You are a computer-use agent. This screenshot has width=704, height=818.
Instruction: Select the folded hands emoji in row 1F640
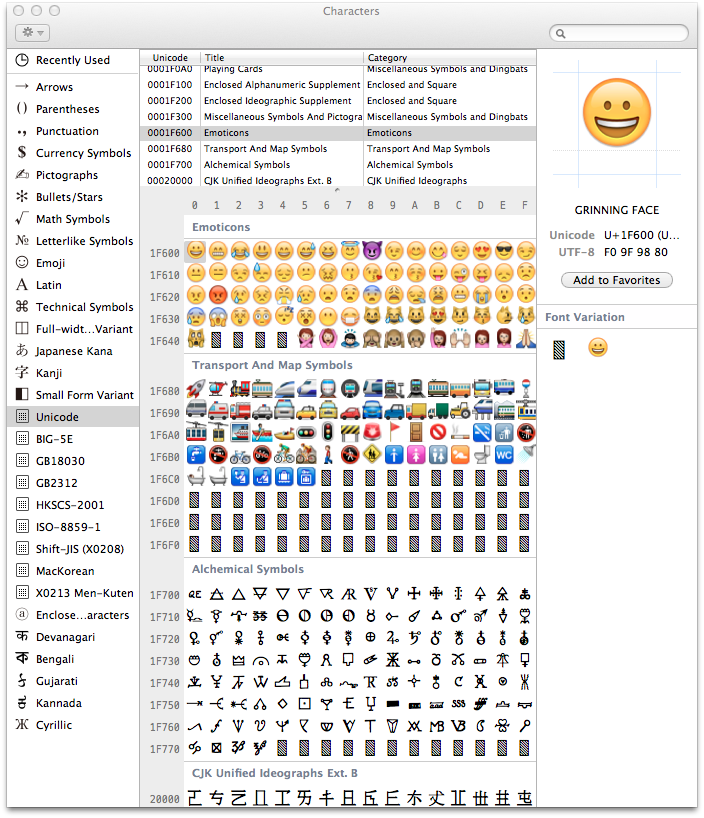526,339
